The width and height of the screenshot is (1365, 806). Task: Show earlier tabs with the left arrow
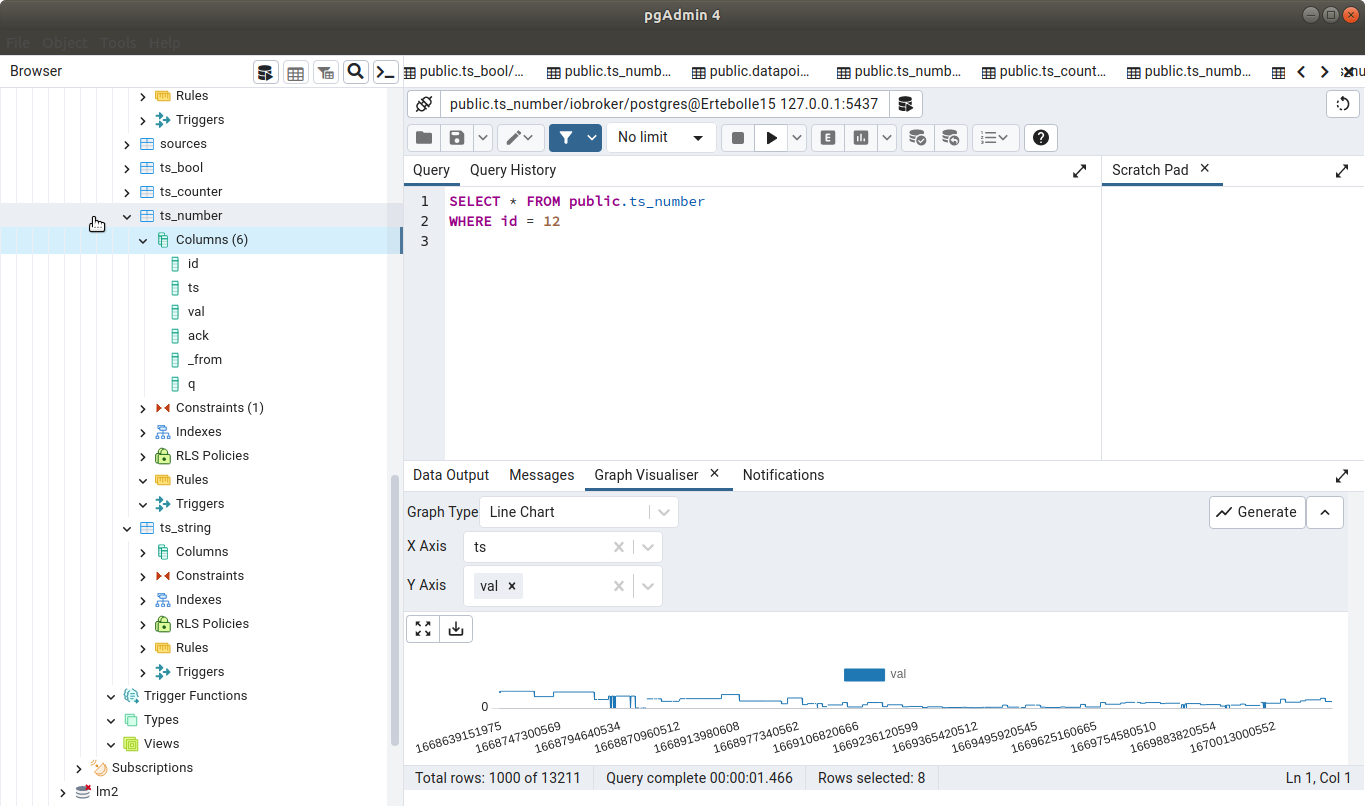click(1301, 72)
